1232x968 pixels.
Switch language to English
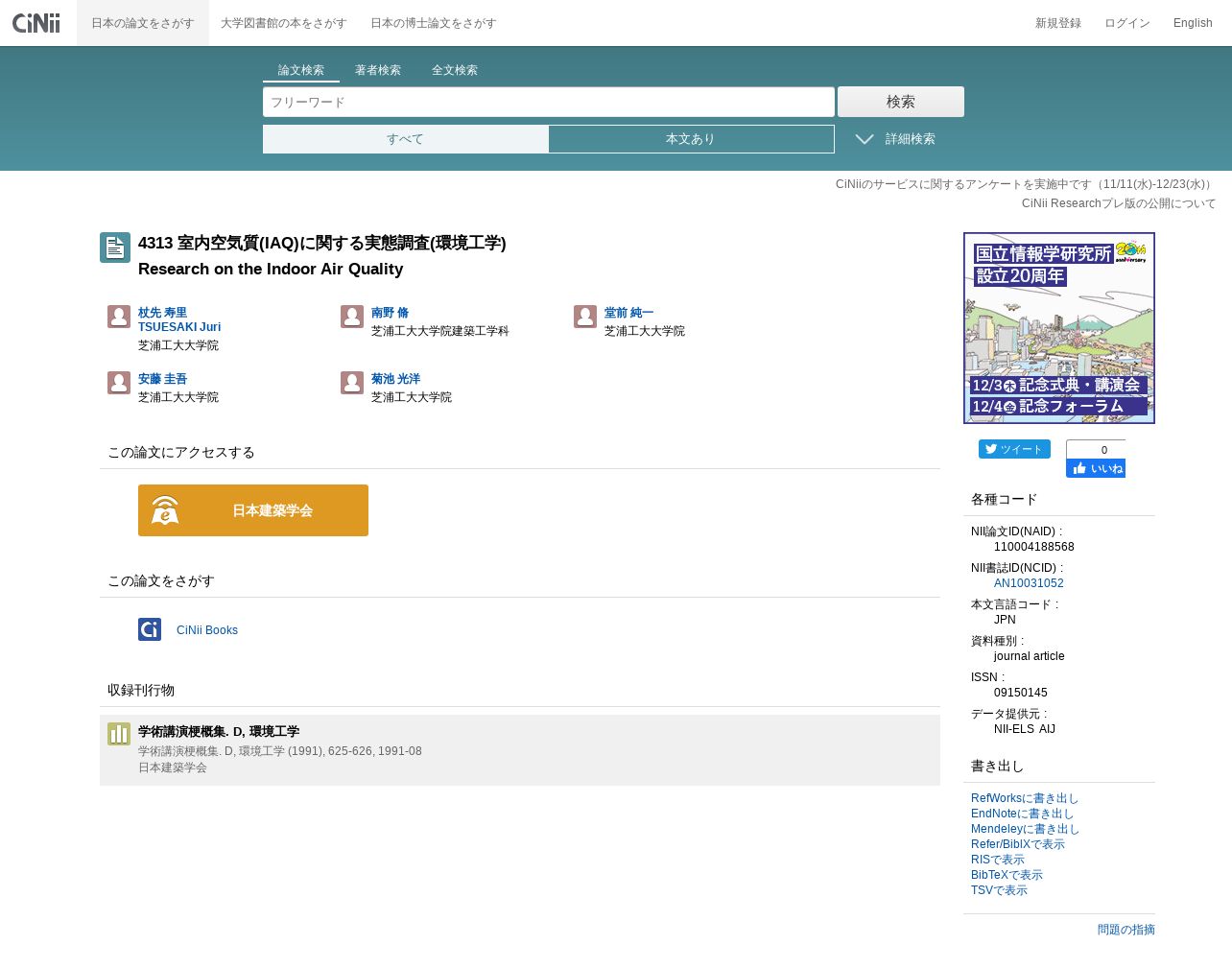(x=1193, y=23)
